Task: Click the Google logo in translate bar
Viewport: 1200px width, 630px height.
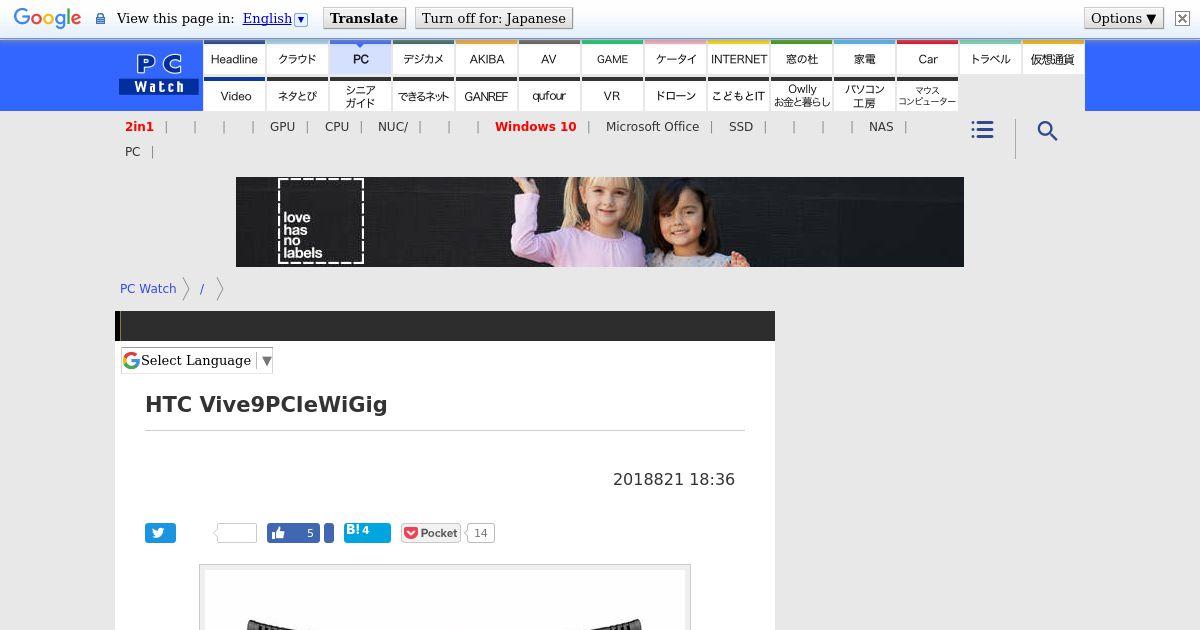Action: pos(47,18)
